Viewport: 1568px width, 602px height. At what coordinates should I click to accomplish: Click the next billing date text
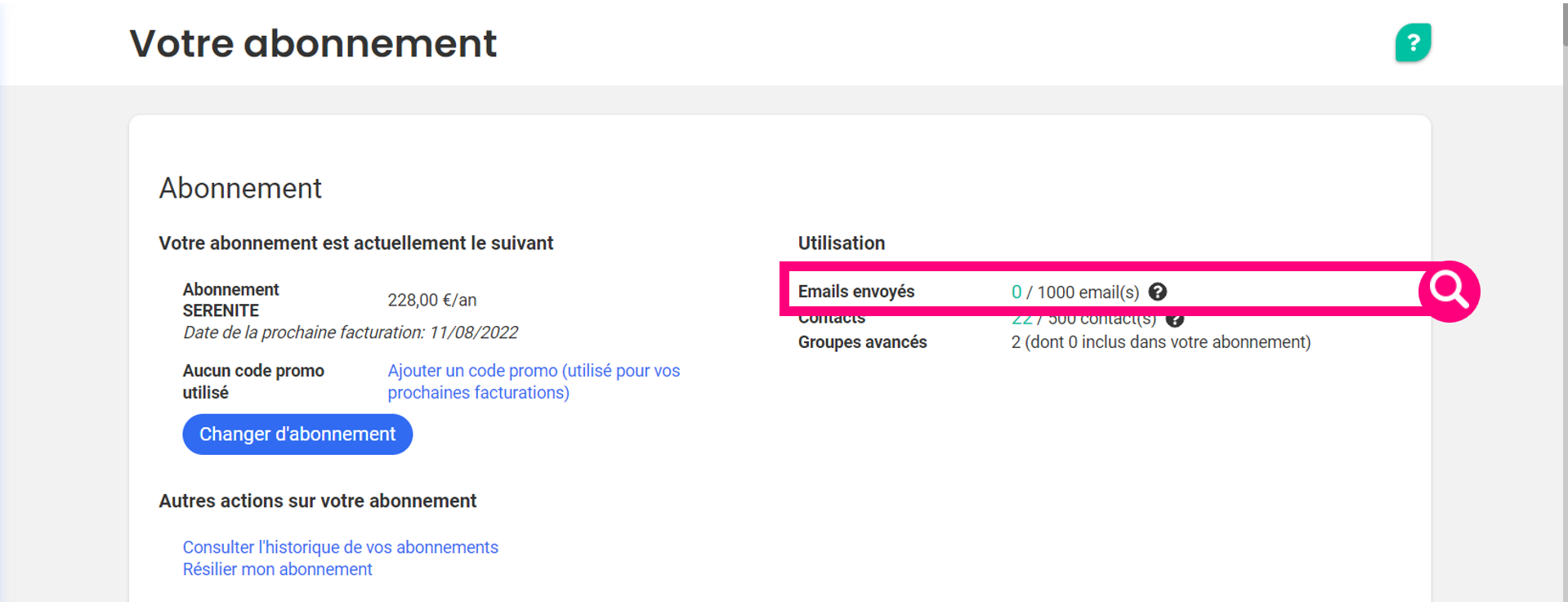click(351, 332)
